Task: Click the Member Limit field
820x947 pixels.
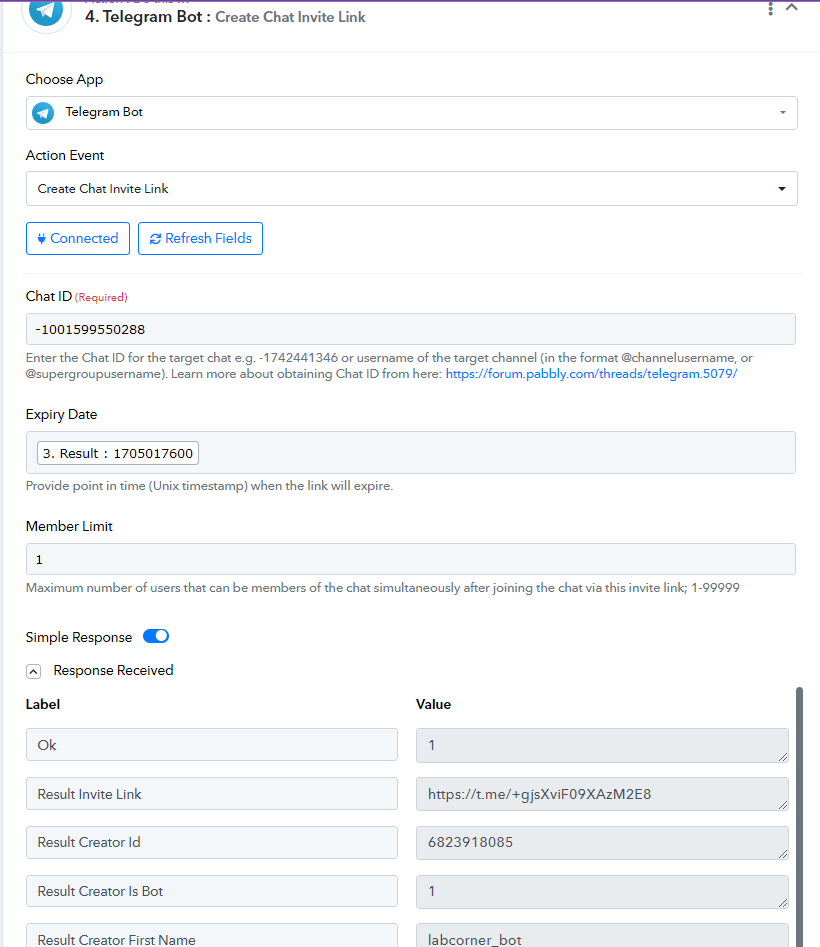Action: pos(411,559)
